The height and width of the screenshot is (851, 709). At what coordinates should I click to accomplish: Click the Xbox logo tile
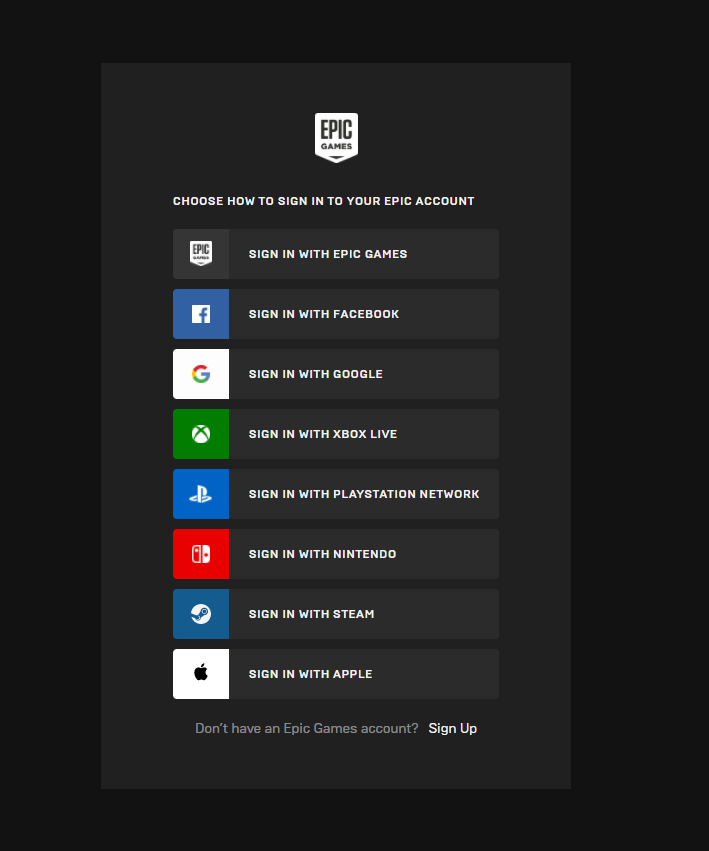pyautogui.click(x=201, y=434)
